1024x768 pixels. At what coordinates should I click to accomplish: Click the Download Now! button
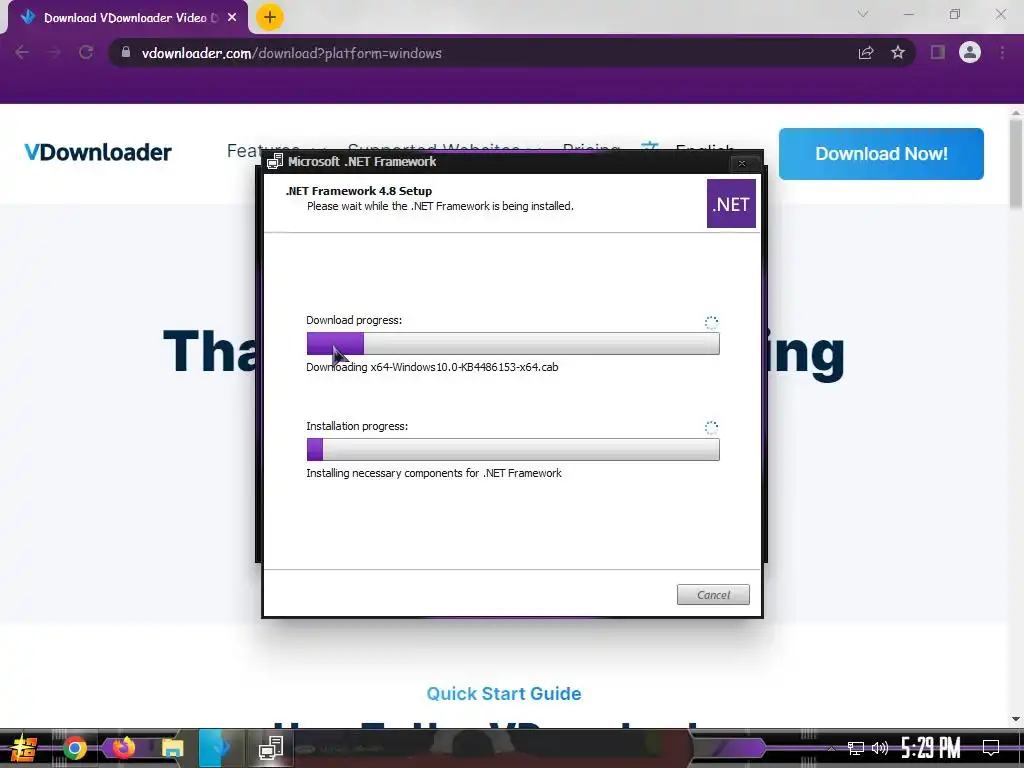pos(881,153)
